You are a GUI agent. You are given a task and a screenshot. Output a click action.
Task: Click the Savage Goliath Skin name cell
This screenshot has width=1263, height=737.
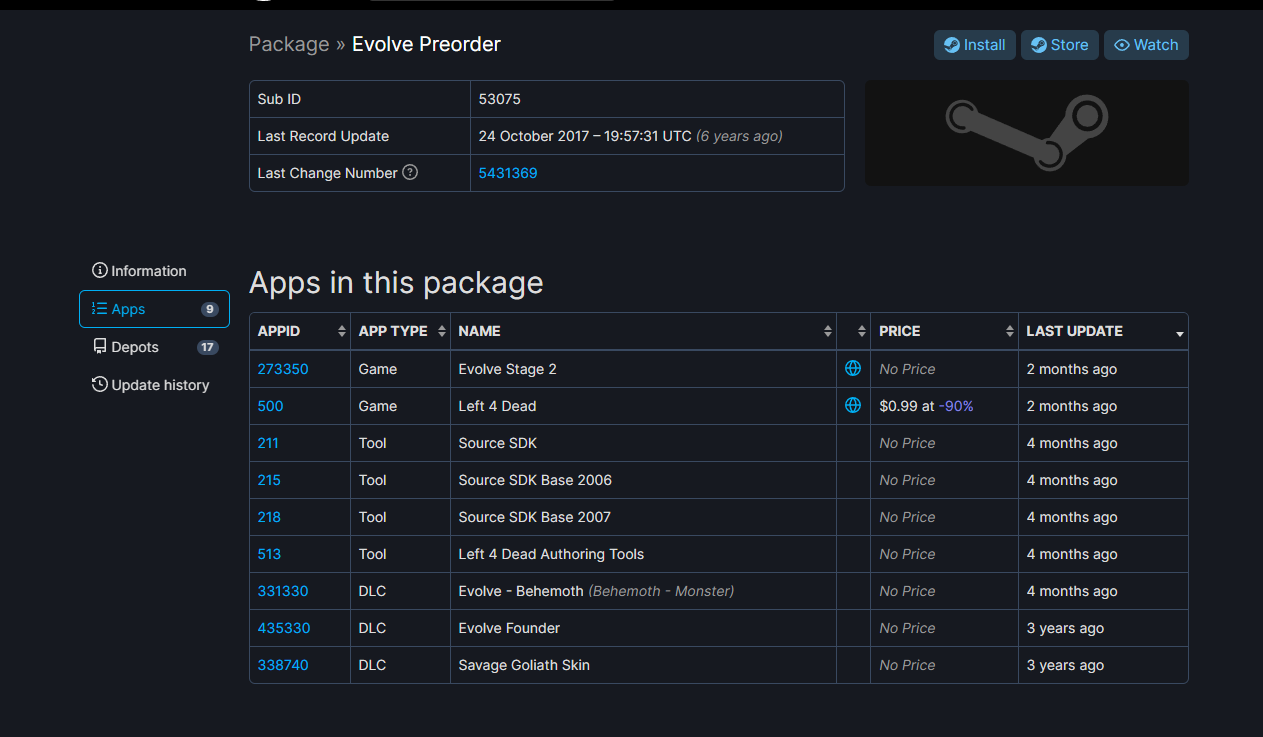[643, 665]
